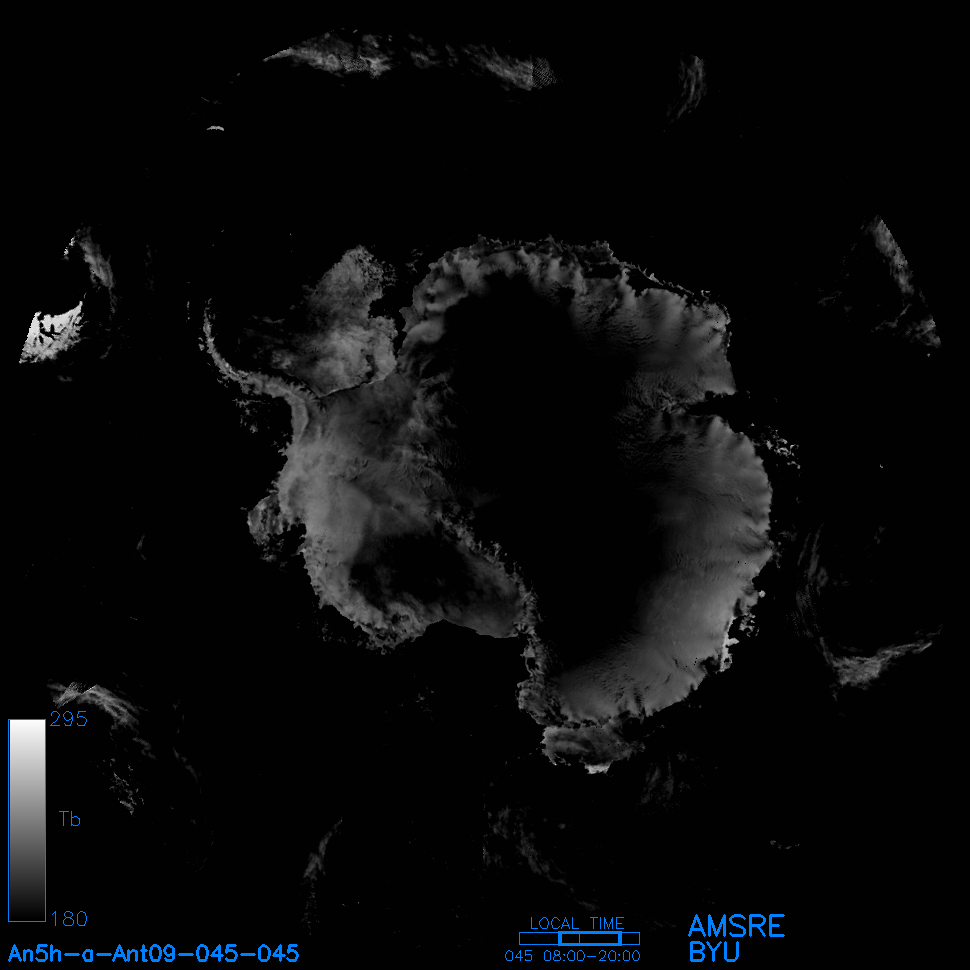Click the 180 minimum scale value
Viewport: 970px width, 970px height.
(69, 919)
